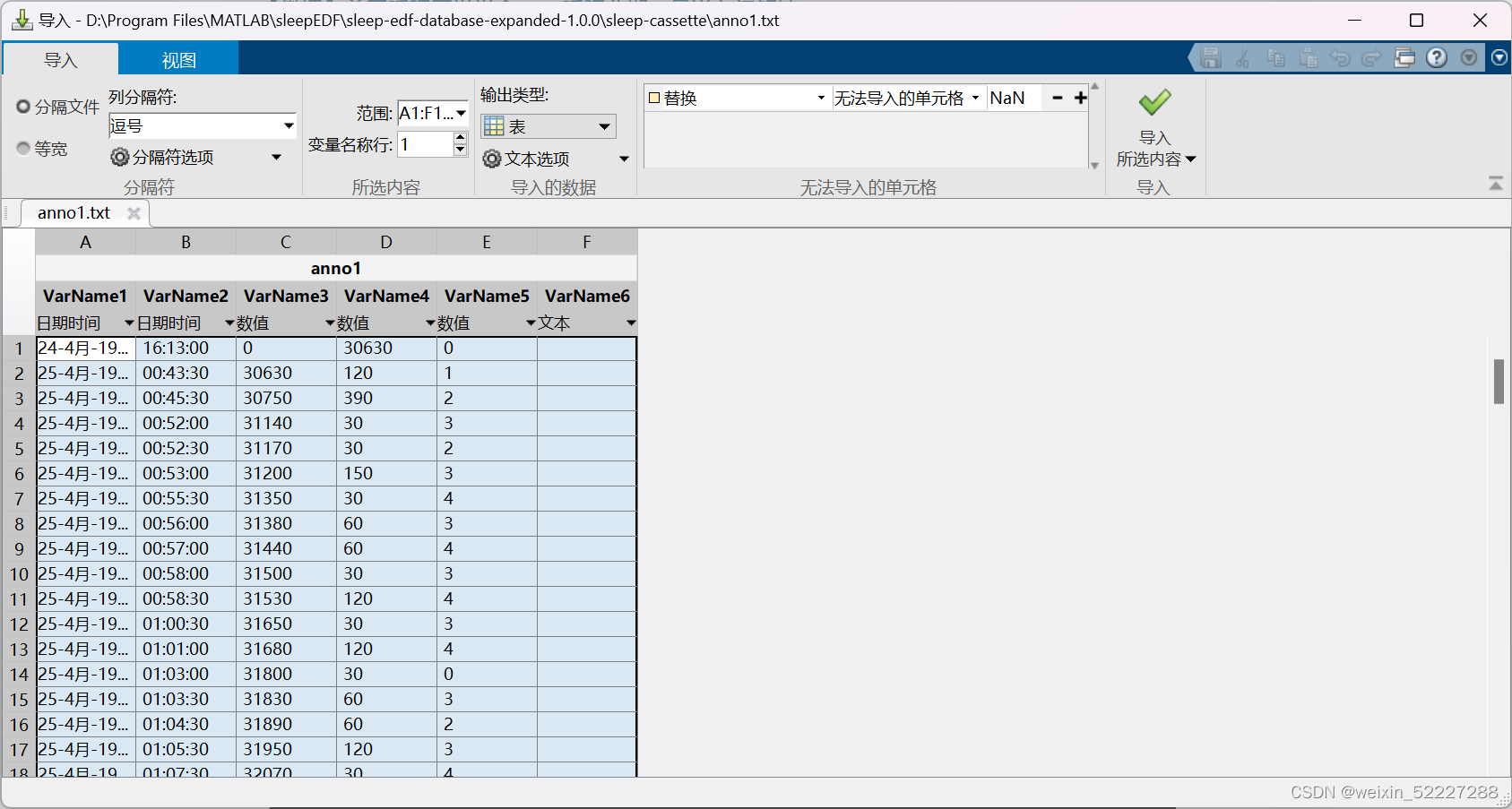Viewport: 1512px width, 809px height.
Task: Open import selection dropdown arrow
Action: pos(1191,159)
